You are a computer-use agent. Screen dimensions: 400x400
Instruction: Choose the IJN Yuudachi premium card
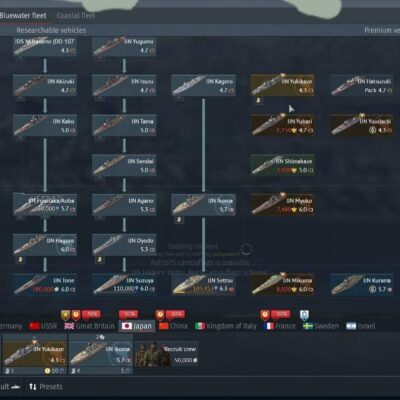coord(362,126)
